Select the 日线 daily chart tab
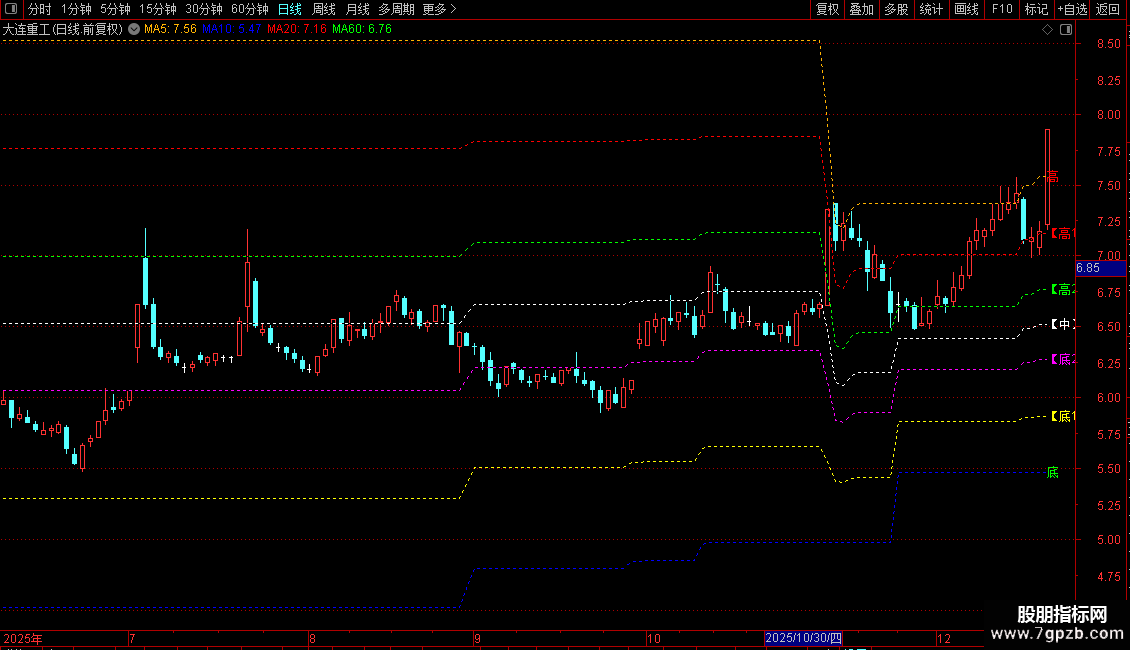Viewport: 1130px width, 650px height. pyautogui.click(x=290, y=9)
